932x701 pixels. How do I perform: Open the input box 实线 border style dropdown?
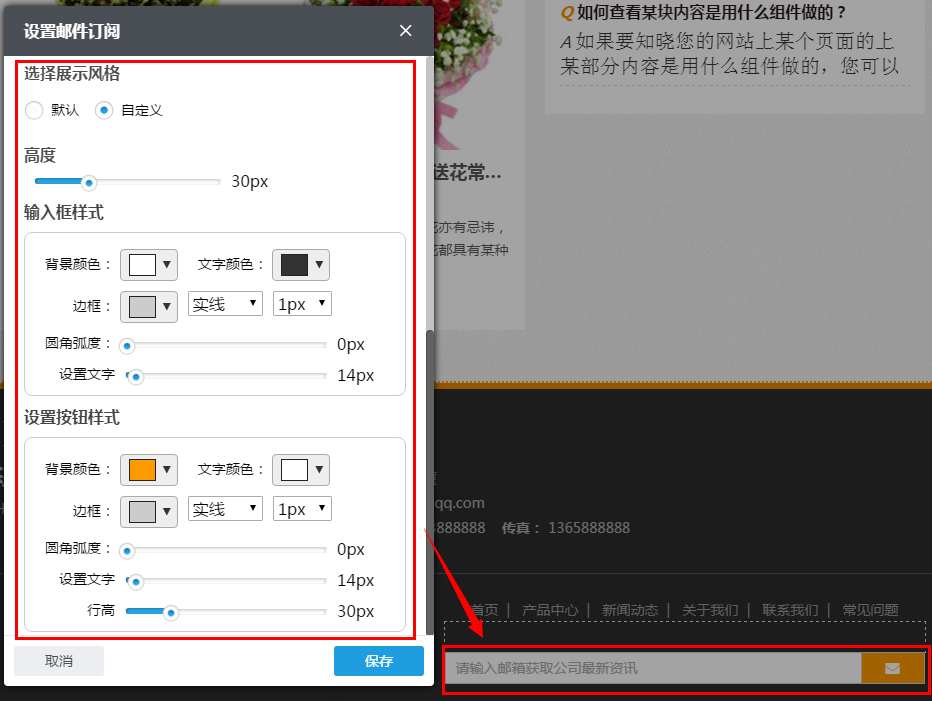224,303
